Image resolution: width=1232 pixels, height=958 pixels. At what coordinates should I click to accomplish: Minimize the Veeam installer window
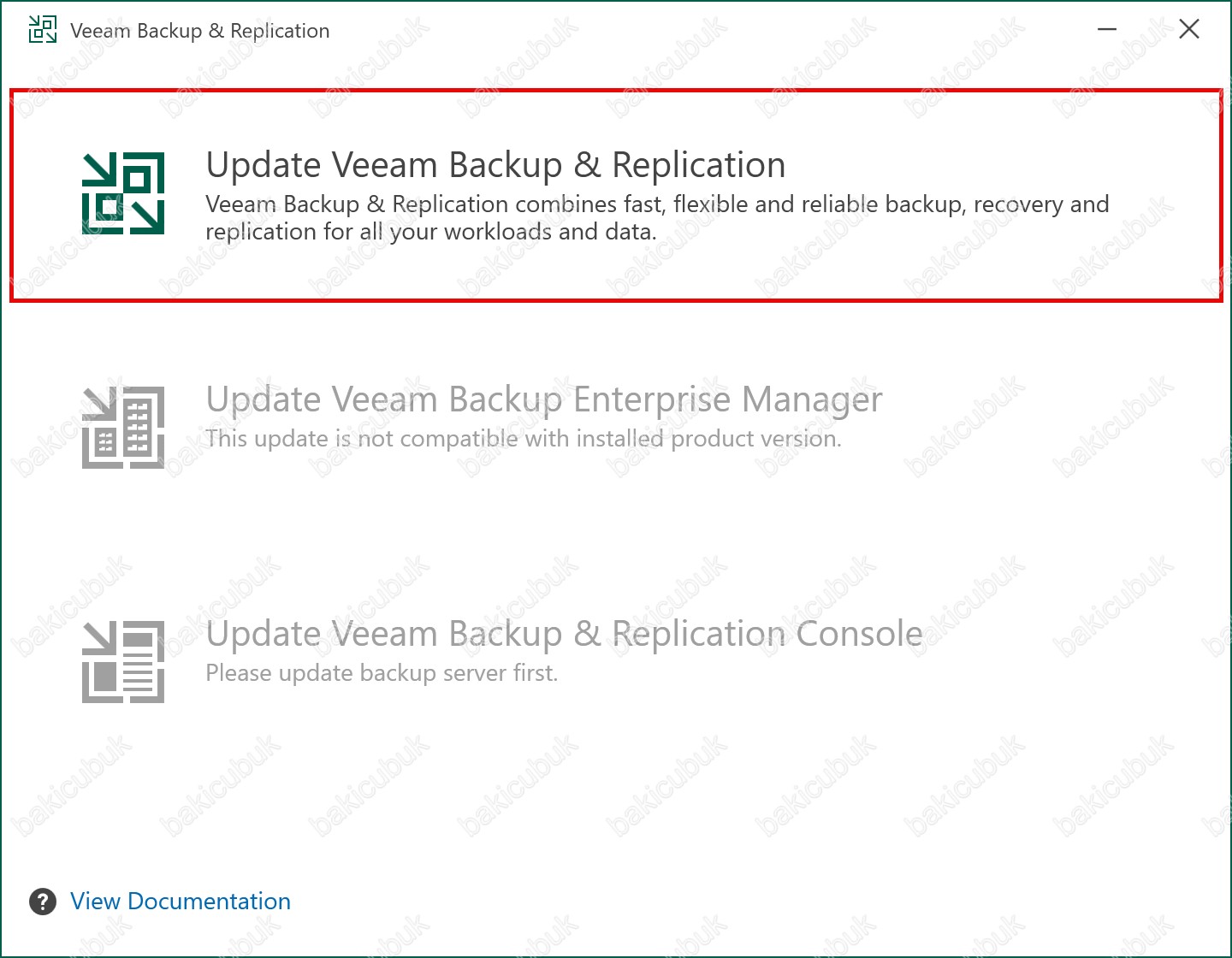(1107, 29)
